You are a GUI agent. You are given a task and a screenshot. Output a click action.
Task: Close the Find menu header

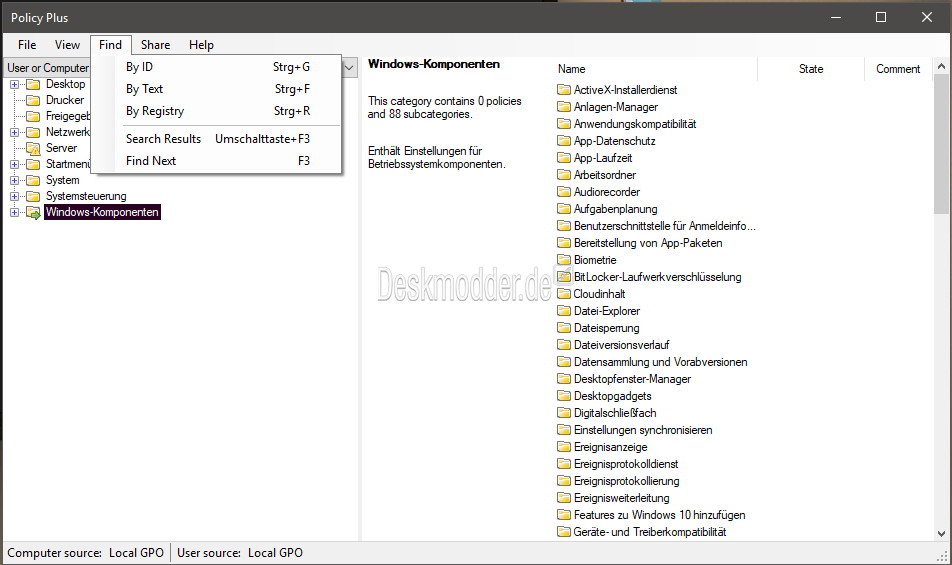pyautogui.click(x=110, y=44)
